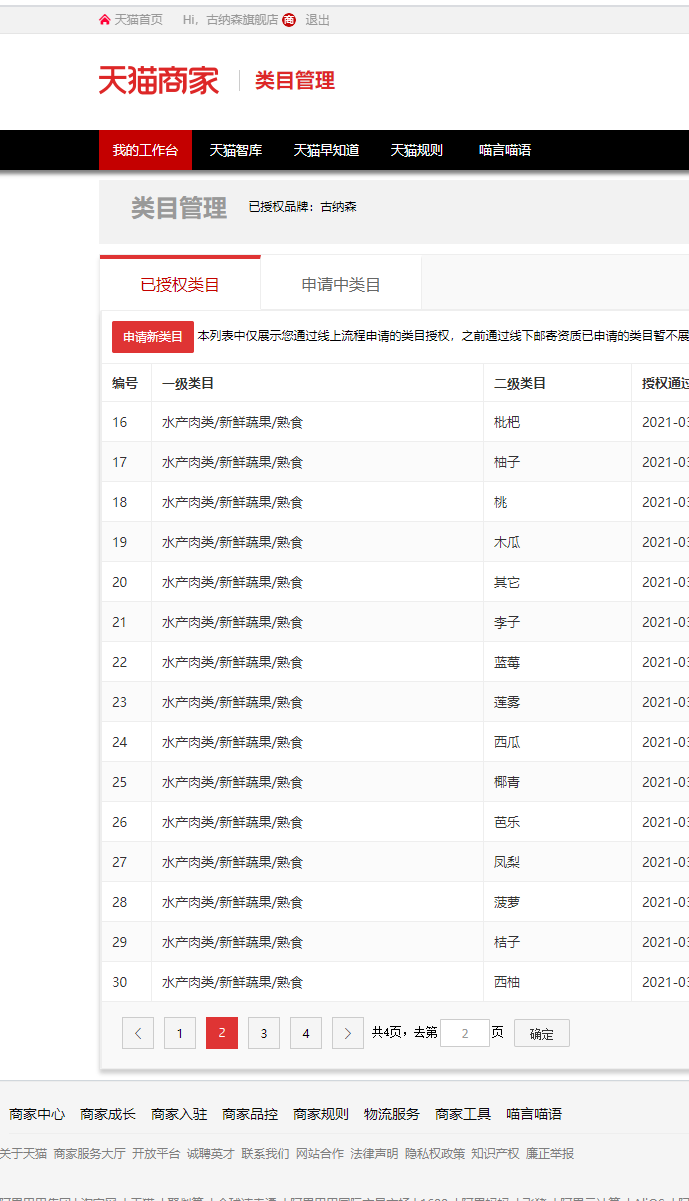Switch to 申请中类目 tab
This screenshot has height=1201, width=689.
pyautogui.click(x=341, y=284)
